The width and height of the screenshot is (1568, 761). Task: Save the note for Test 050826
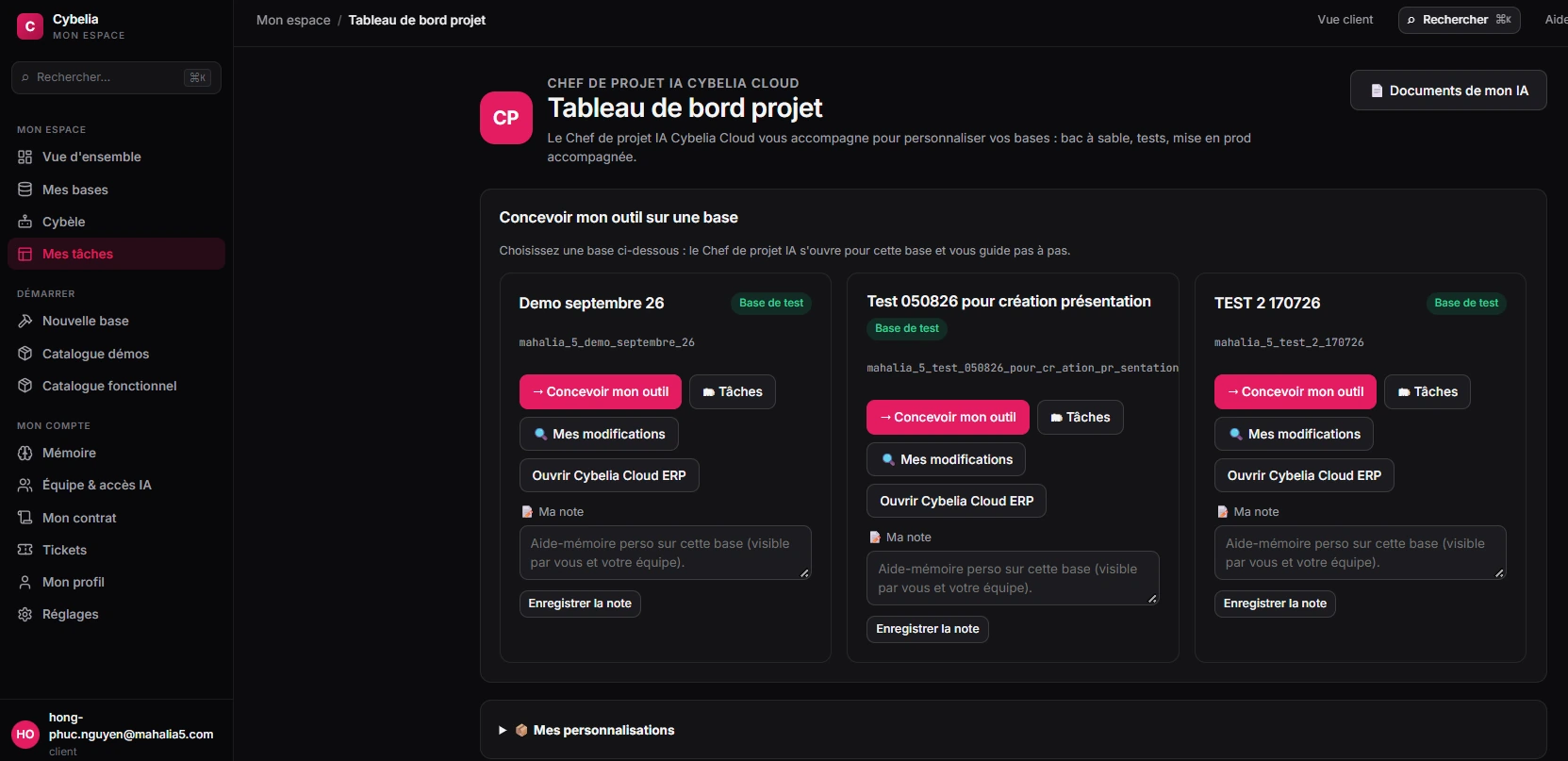928,629
